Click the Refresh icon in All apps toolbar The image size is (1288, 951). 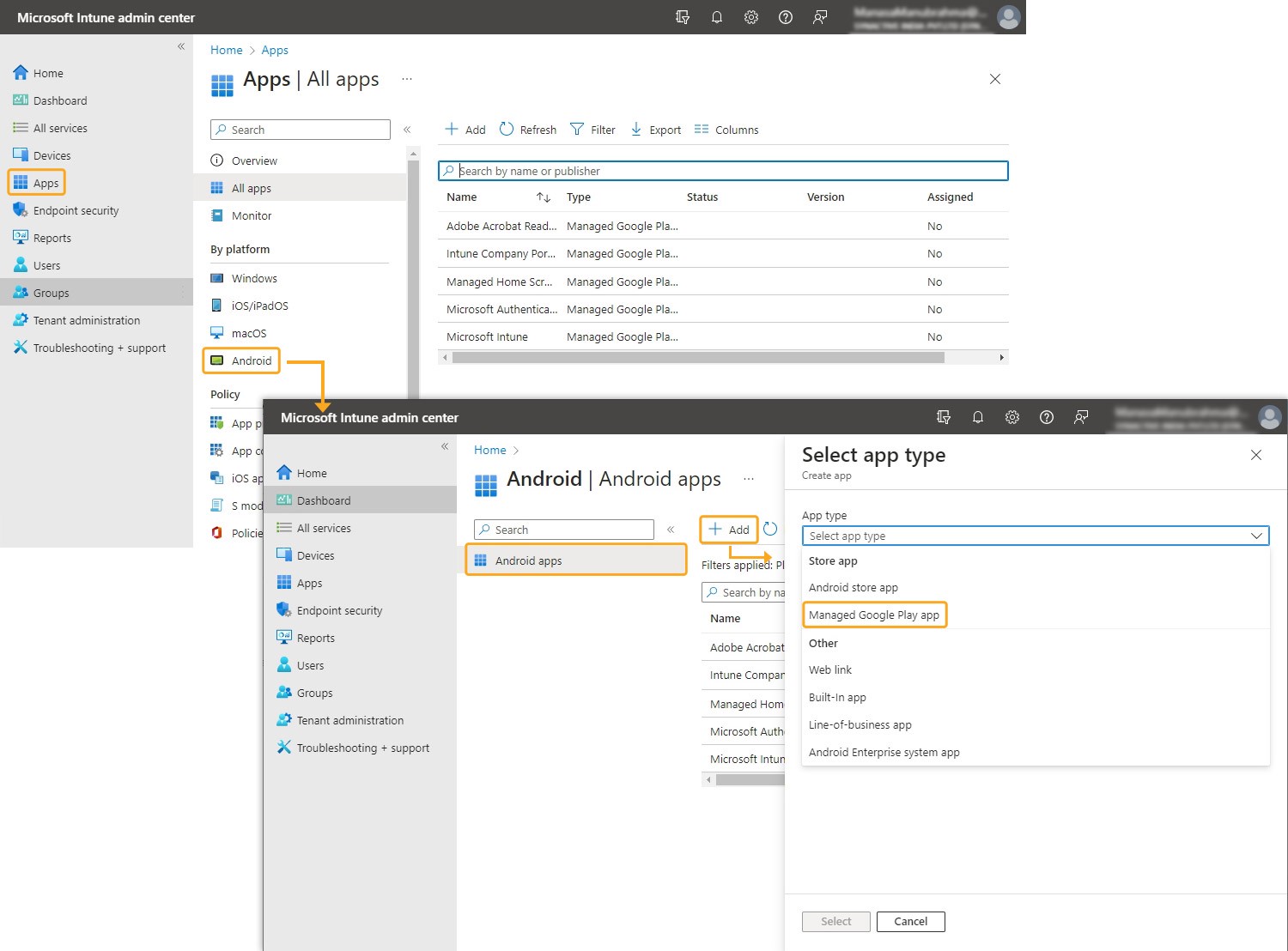pos(507,129)
